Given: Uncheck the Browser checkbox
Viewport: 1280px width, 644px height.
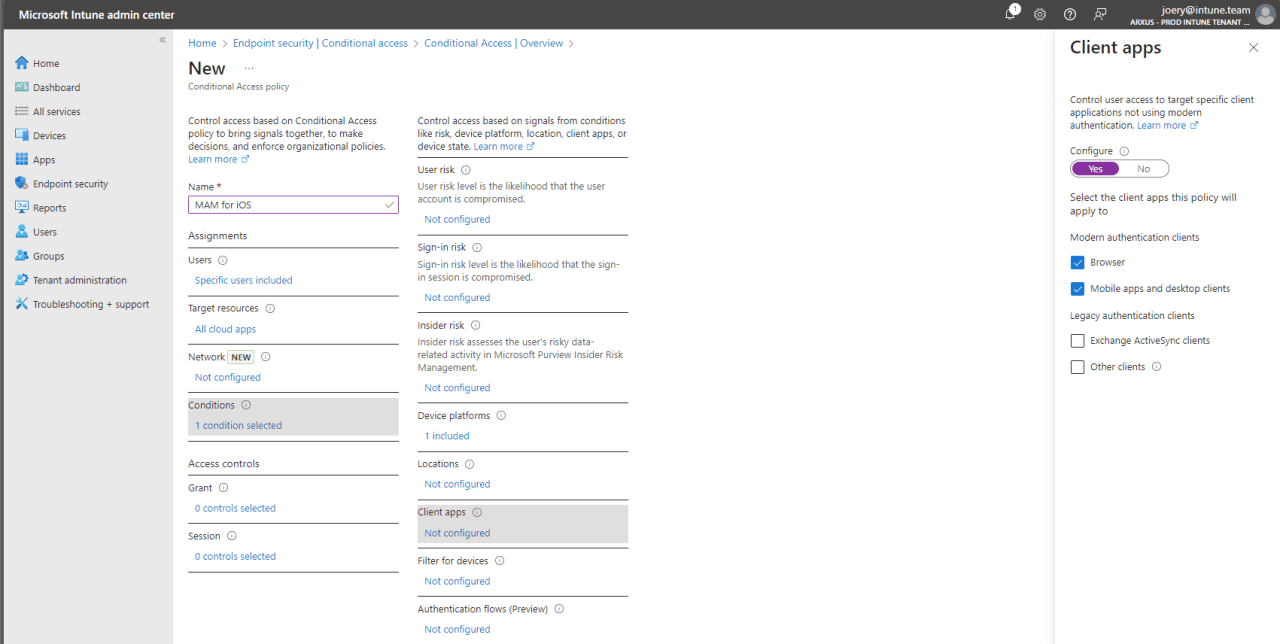Looking at the screenshot, I should click(x=1077, y=261).
